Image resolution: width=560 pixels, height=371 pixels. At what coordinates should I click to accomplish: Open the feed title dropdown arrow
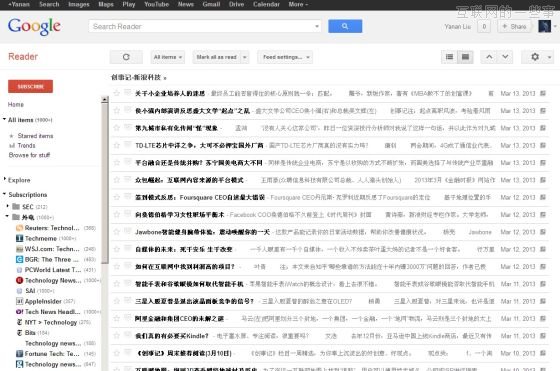point(165,78)
